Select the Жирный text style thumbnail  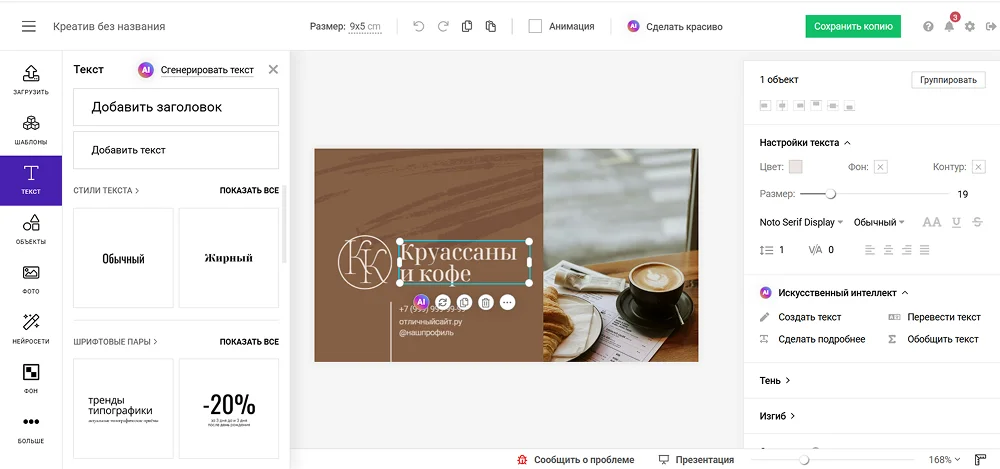tap(229, 258)
